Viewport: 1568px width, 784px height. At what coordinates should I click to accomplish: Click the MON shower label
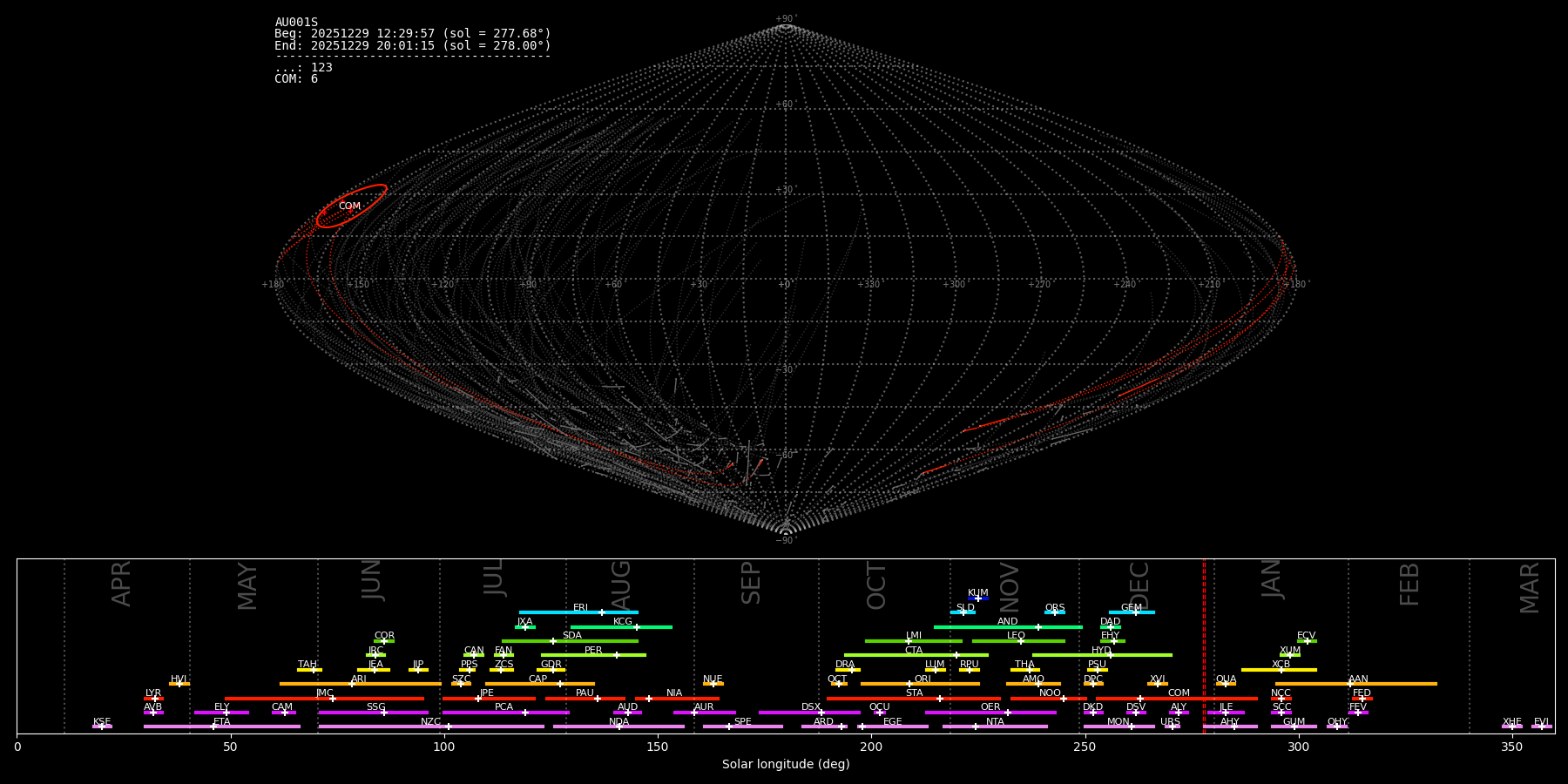(x=1119, y=721)
